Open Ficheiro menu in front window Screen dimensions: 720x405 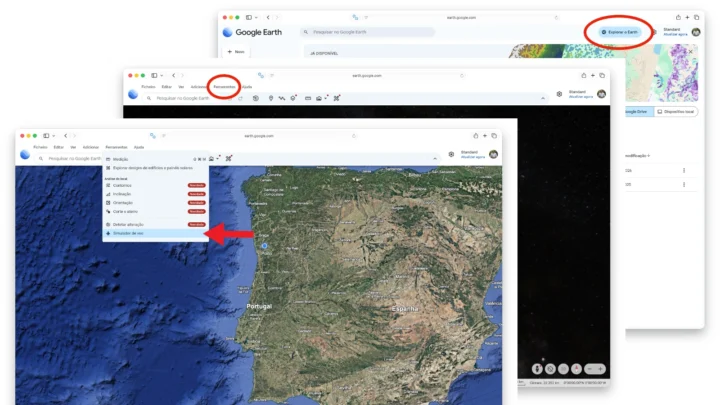40,147
